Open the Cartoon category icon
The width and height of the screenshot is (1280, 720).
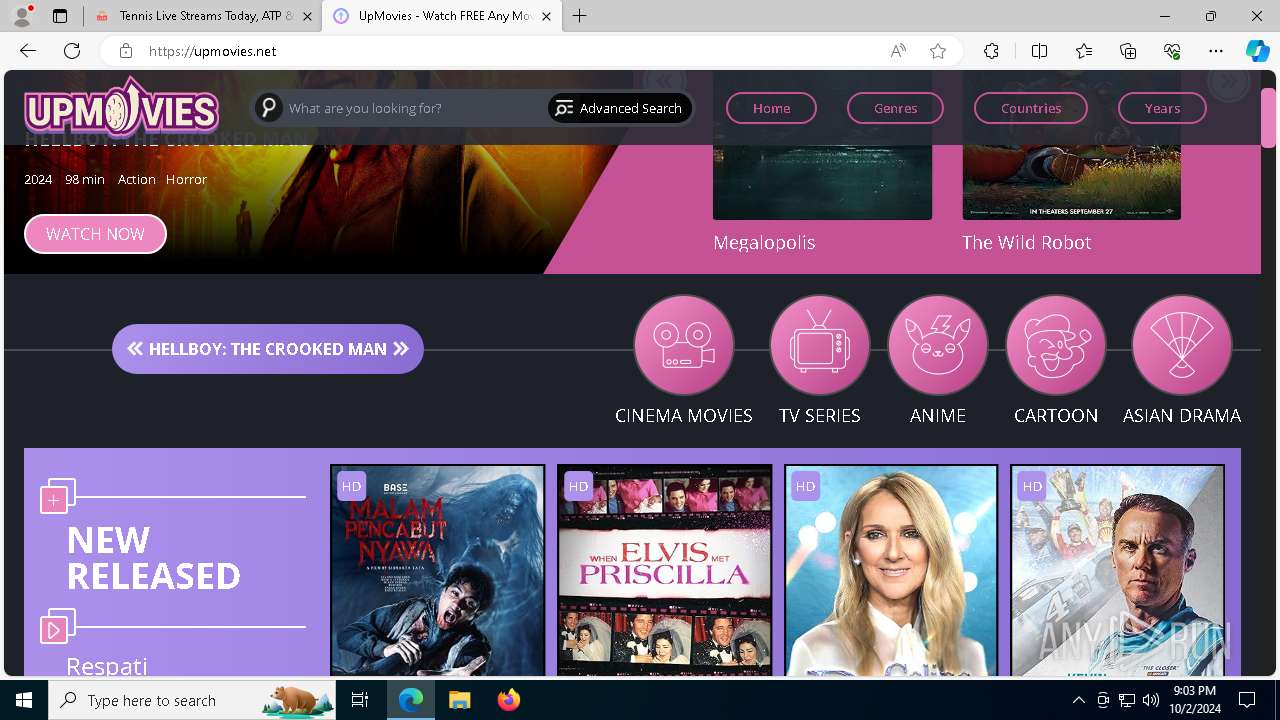tap(1056, 345)
